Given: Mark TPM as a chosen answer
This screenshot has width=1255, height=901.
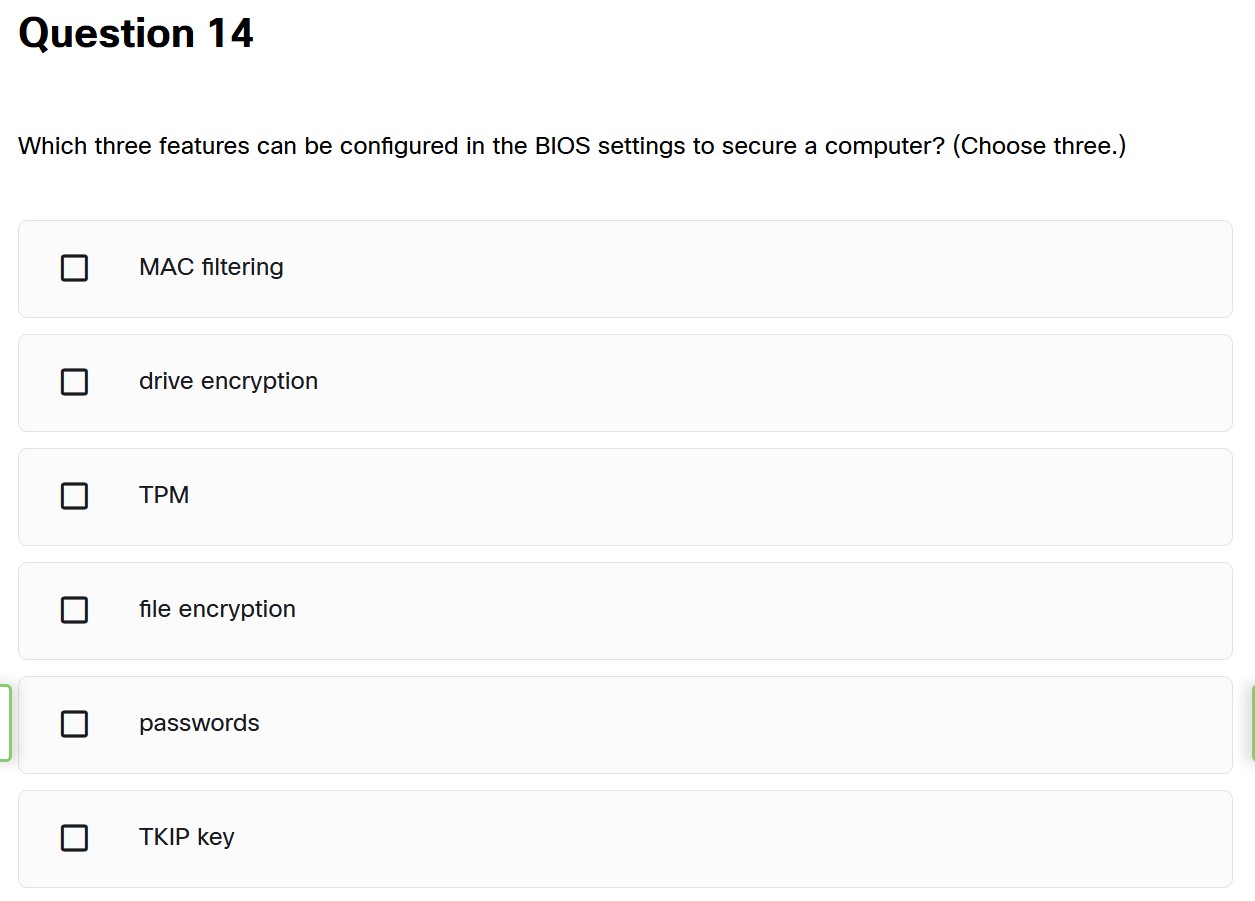Looking at the screenshot, I should coord(74,496).
